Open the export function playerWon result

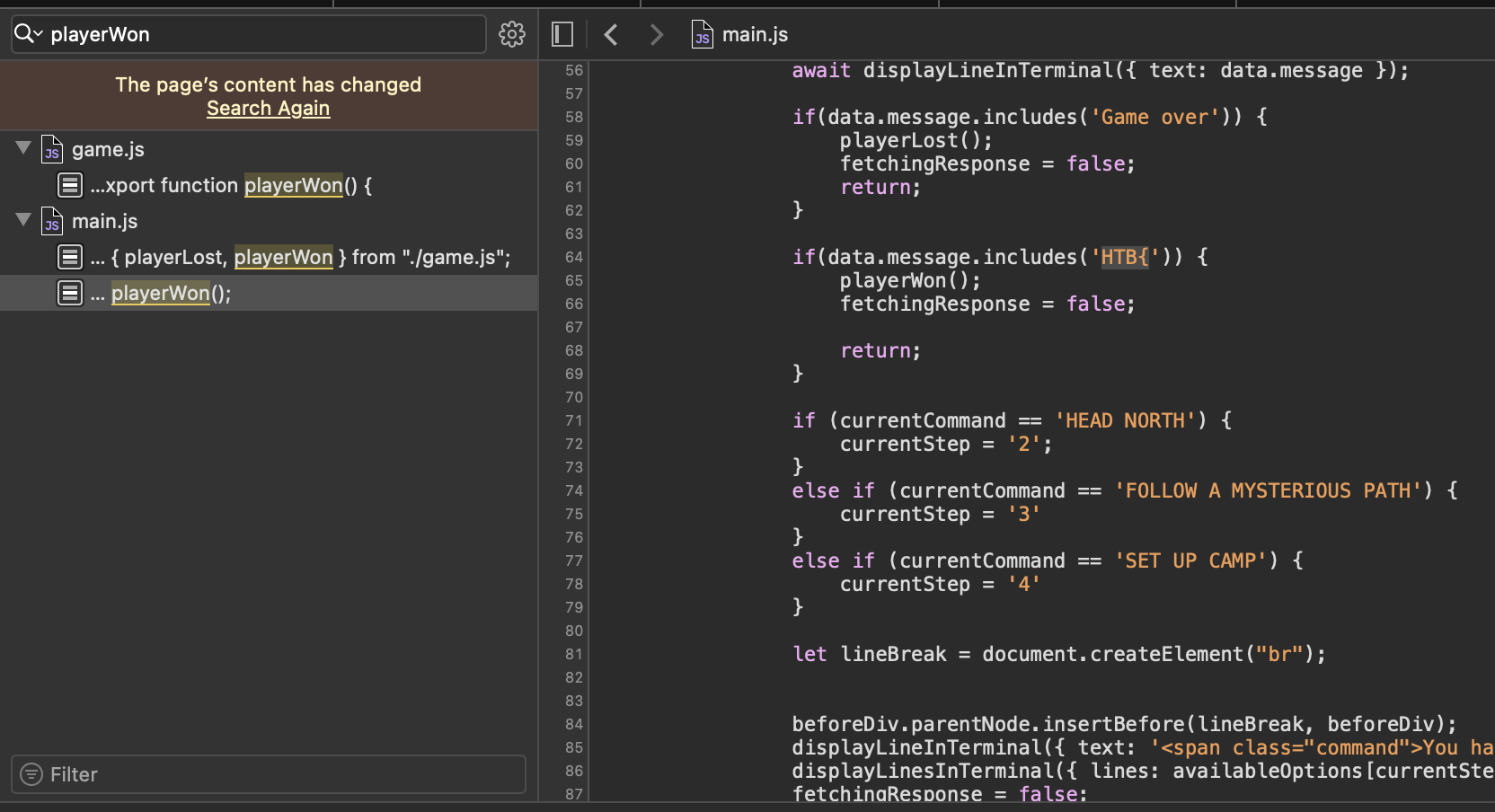[231, 185]
